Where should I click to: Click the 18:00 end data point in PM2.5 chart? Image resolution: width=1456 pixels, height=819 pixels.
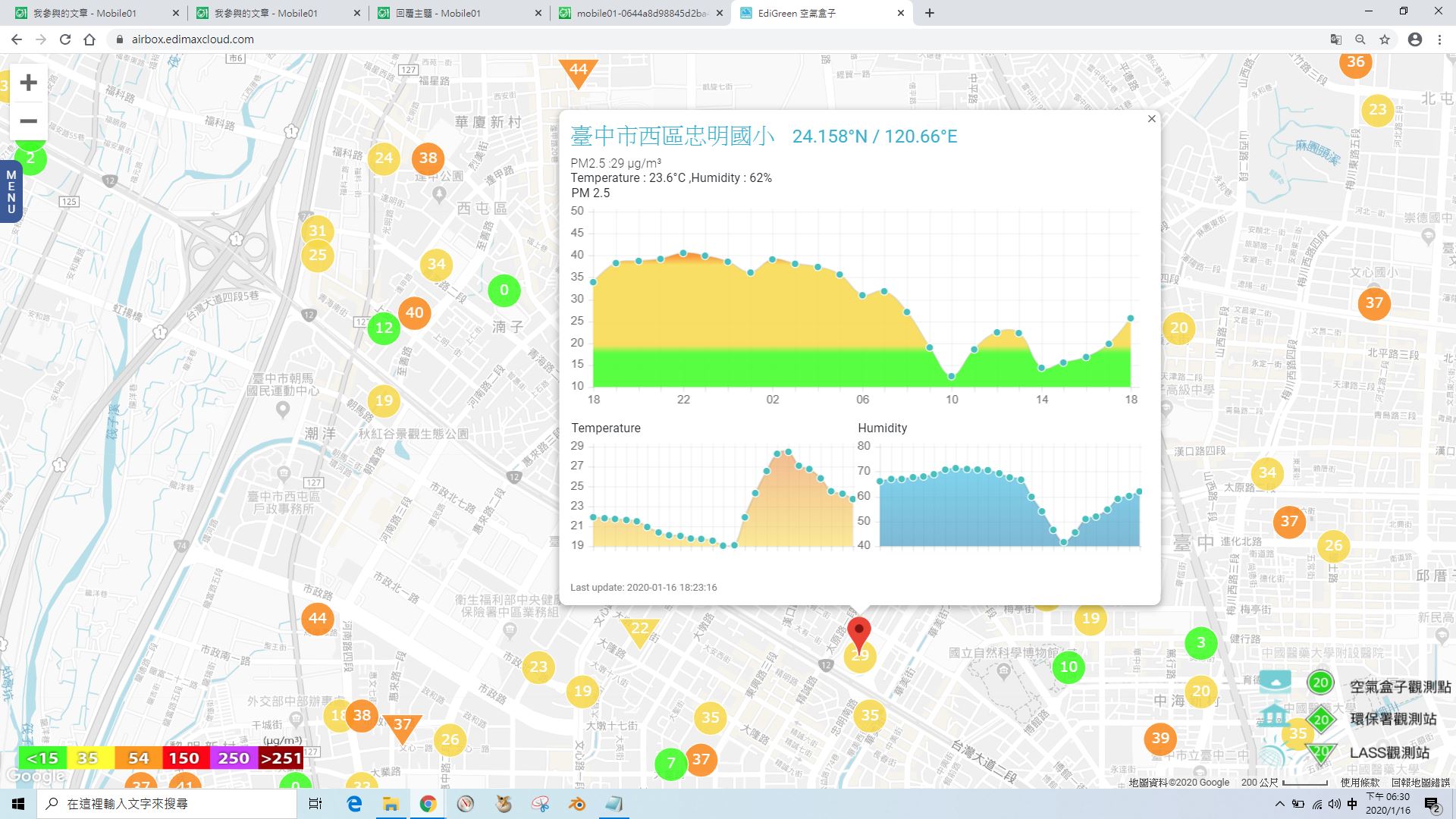1131,318
